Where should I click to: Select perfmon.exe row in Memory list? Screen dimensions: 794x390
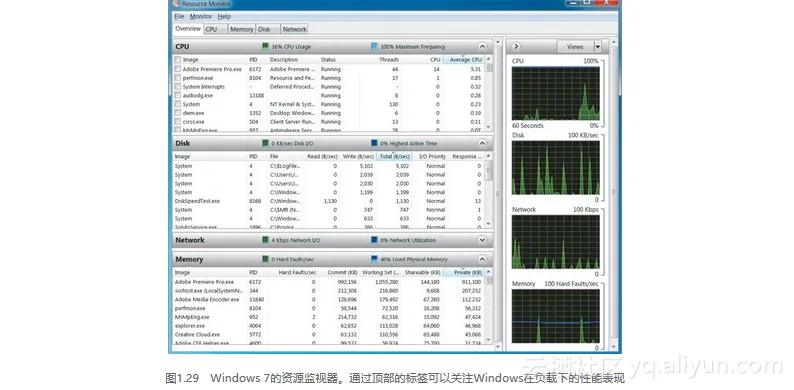(329, 308)
